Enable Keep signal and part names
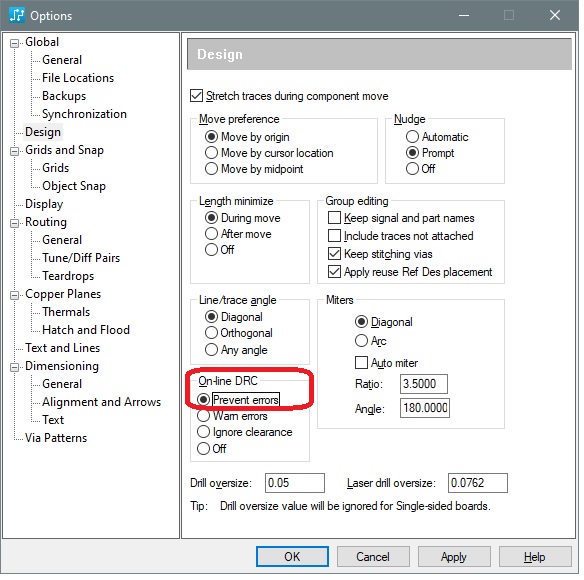Viewport: 584px width, 580px height. click(x=334, y=218)
